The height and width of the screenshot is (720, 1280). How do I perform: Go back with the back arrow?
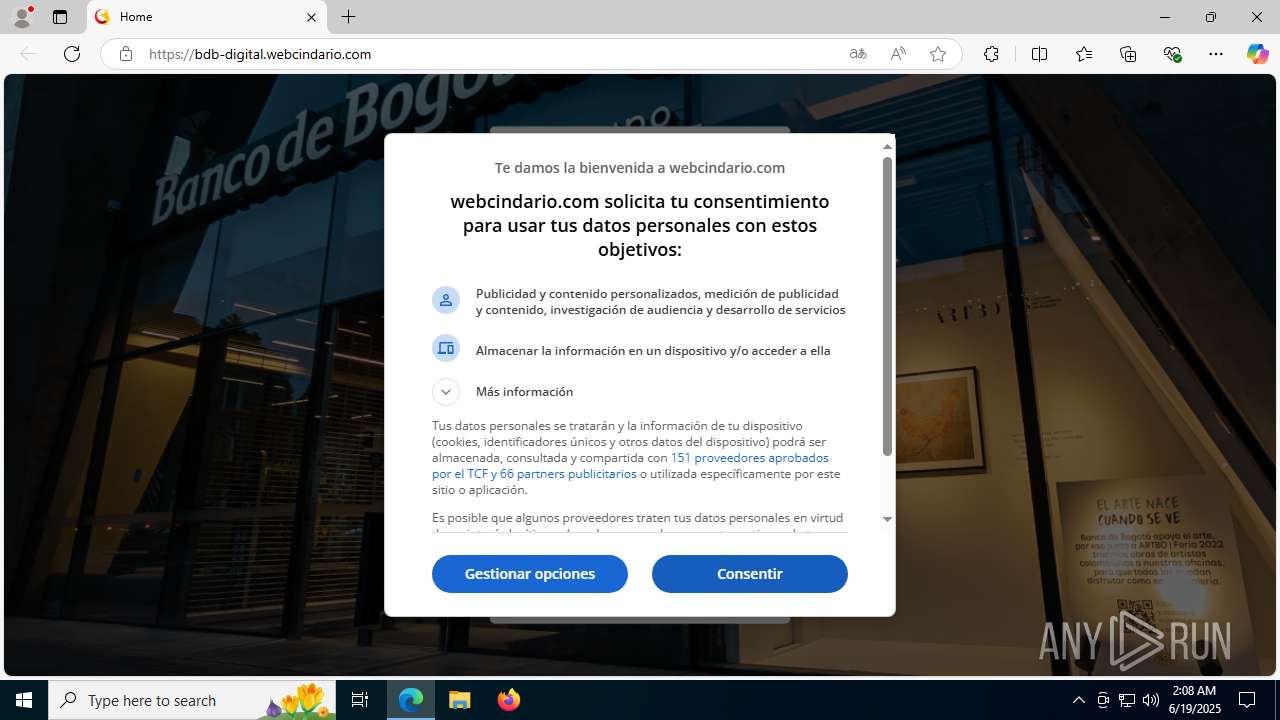click(28, 54)
